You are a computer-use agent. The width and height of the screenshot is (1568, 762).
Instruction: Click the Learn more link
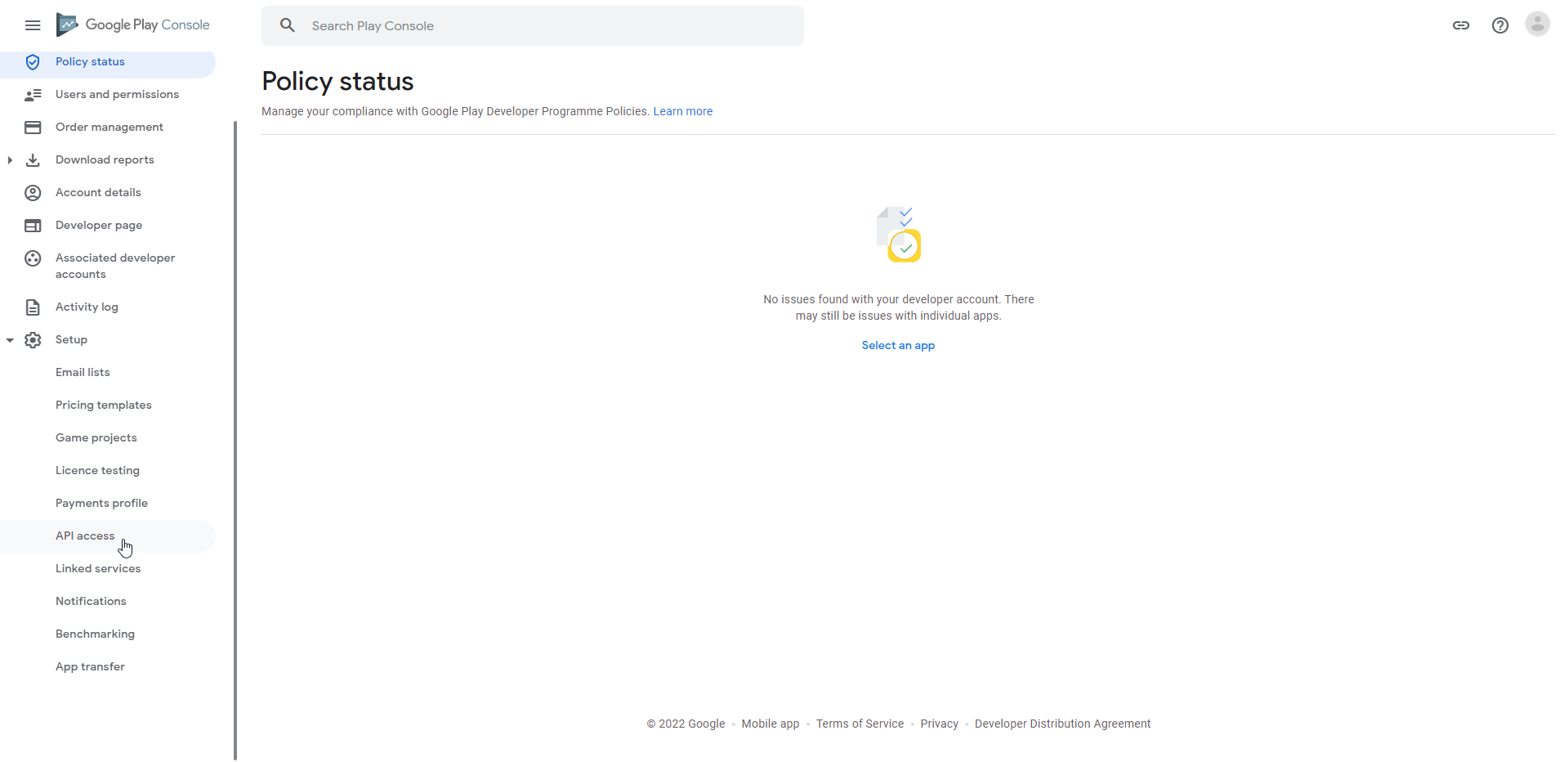pos(682,112)
